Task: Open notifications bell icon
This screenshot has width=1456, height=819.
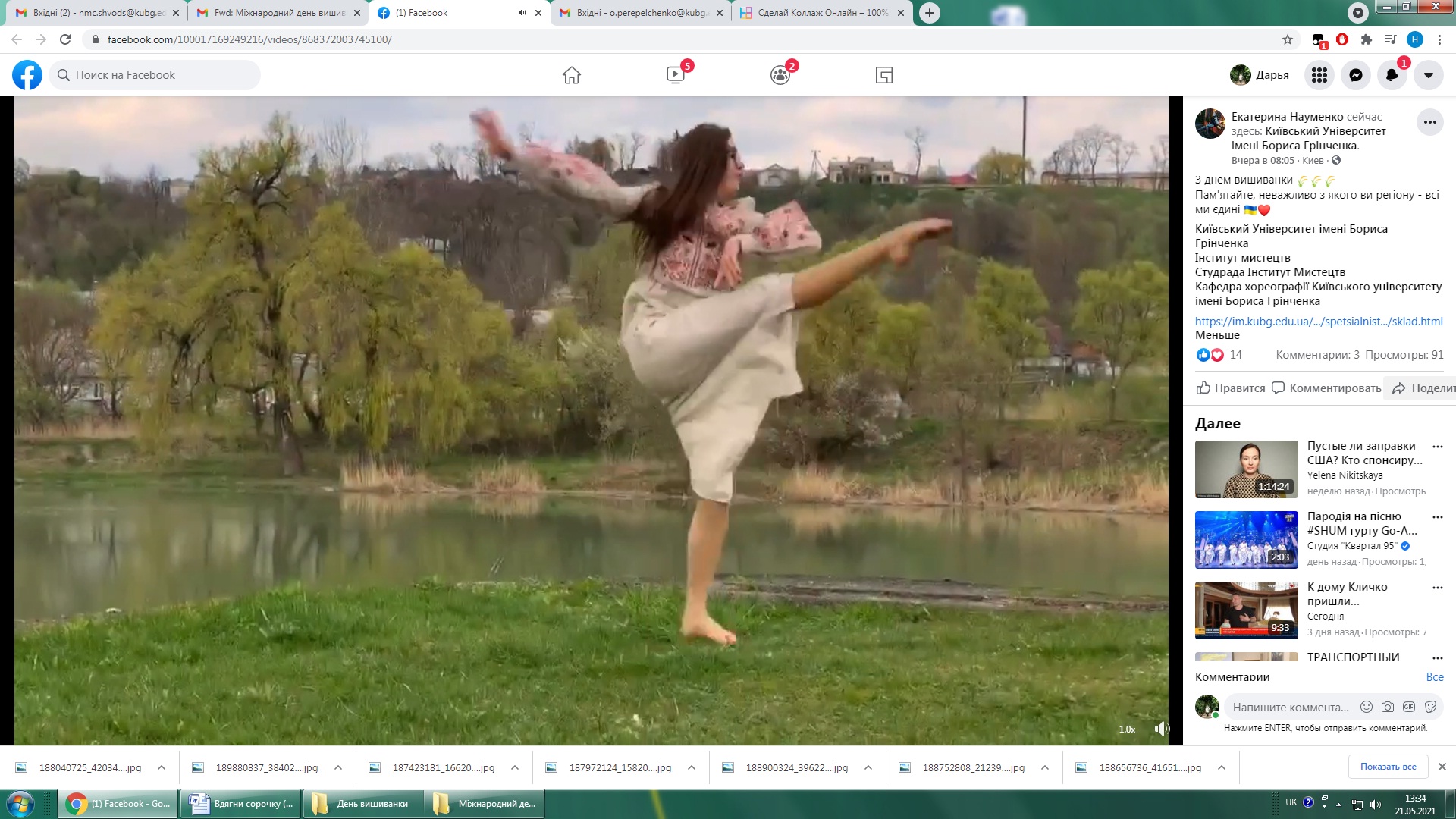Action: pyautogui.click(x=1392, y=75)
